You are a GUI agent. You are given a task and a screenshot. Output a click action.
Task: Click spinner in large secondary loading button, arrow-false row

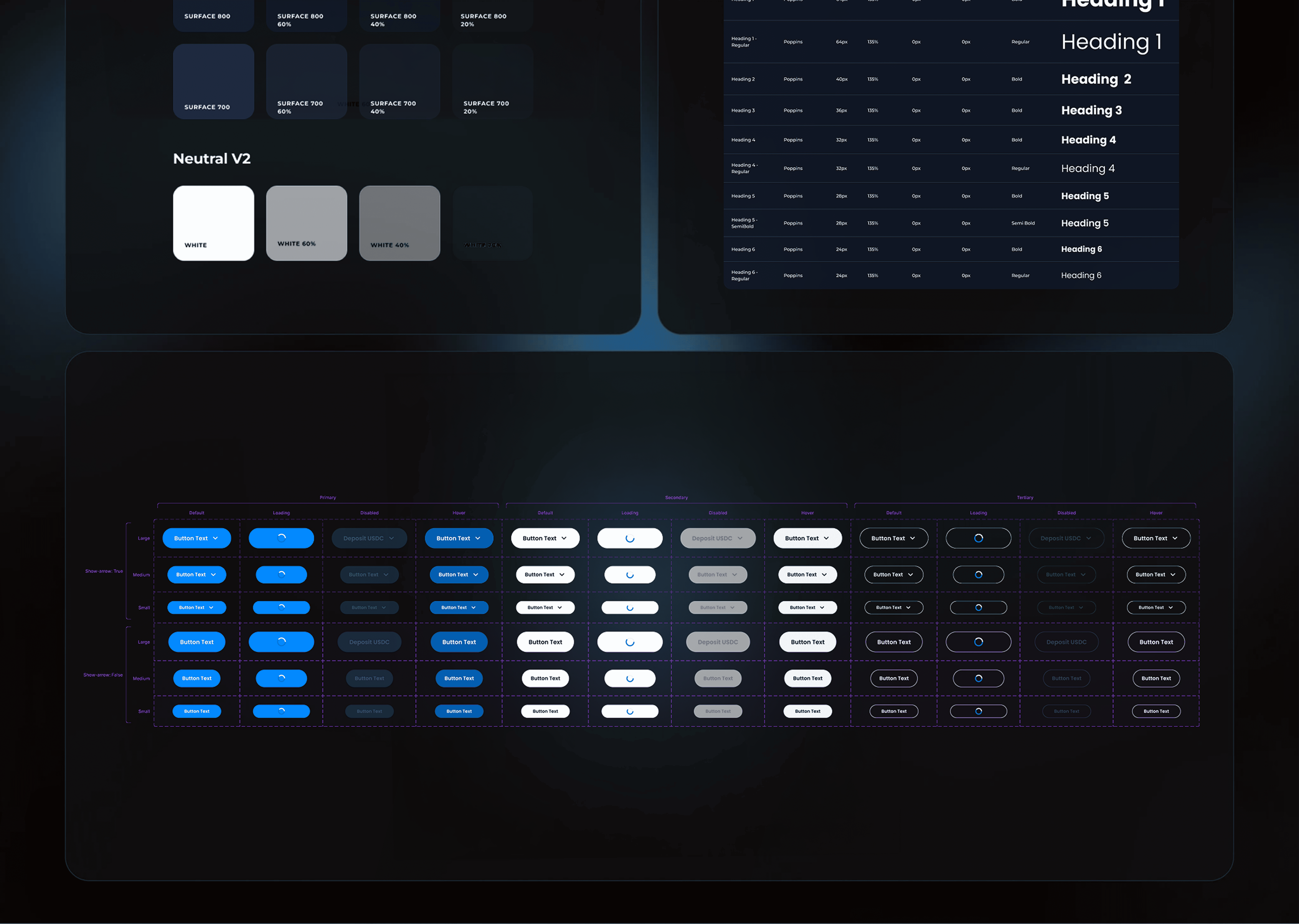click(x=630, y=642)
